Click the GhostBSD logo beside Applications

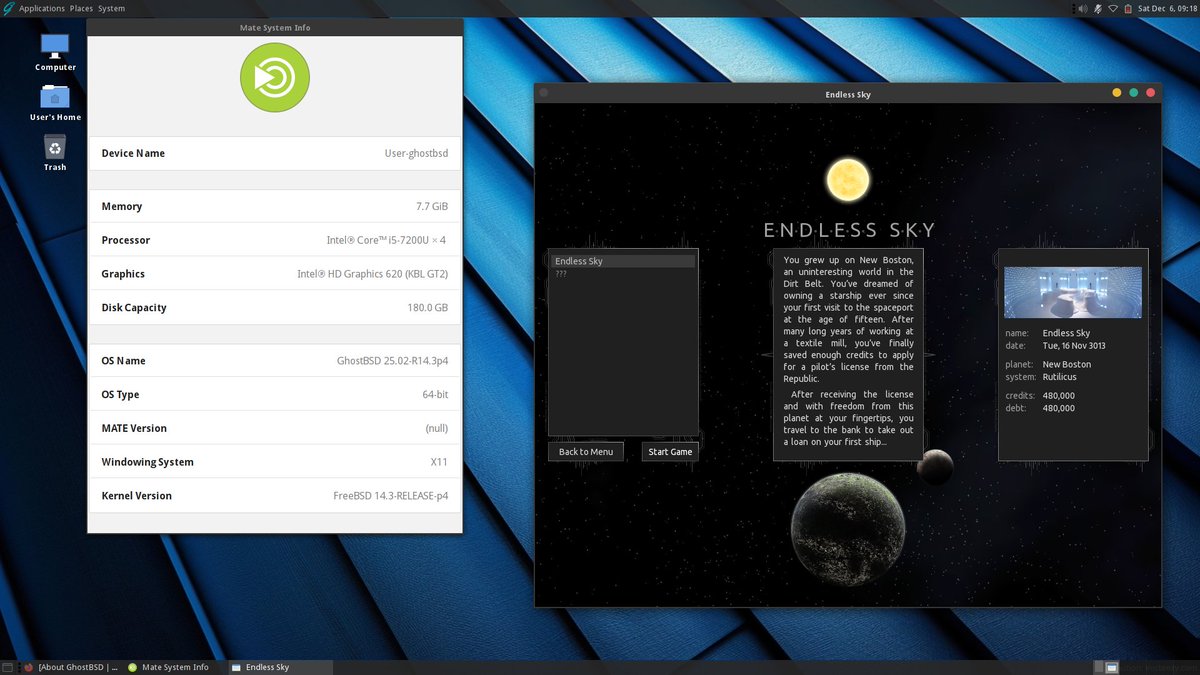coord(9,8)
